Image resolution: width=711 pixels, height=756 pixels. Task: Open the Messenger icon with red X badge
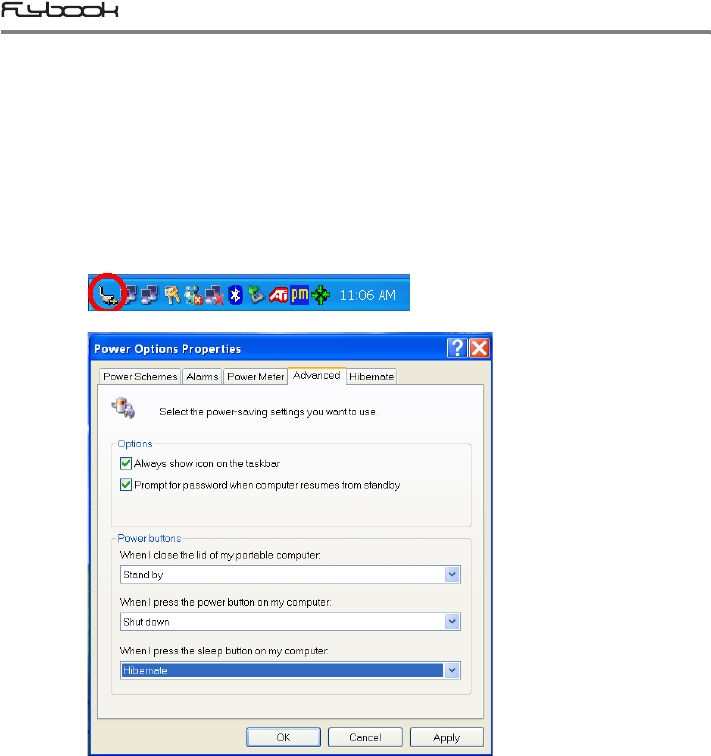pos(193,295)
